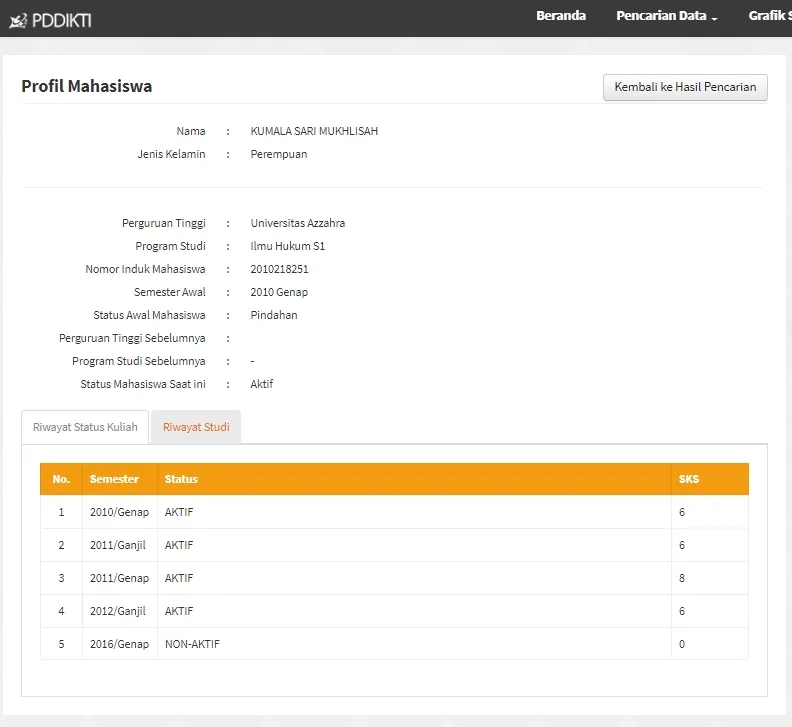
Task: Select the Riwayat Status Kuliah tab
Action: [x=85, y=427]
